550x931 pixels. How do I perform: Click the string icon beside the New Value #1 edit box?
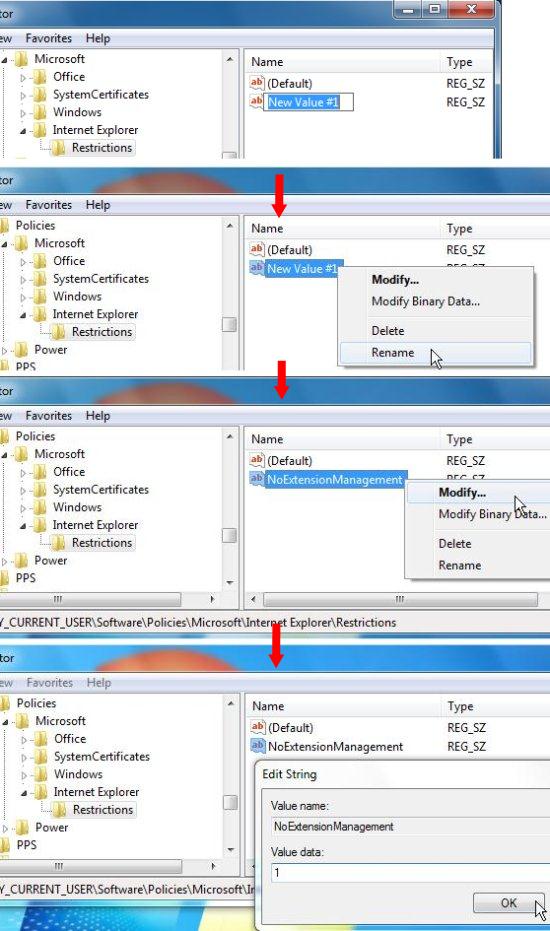tap(257, 102)
